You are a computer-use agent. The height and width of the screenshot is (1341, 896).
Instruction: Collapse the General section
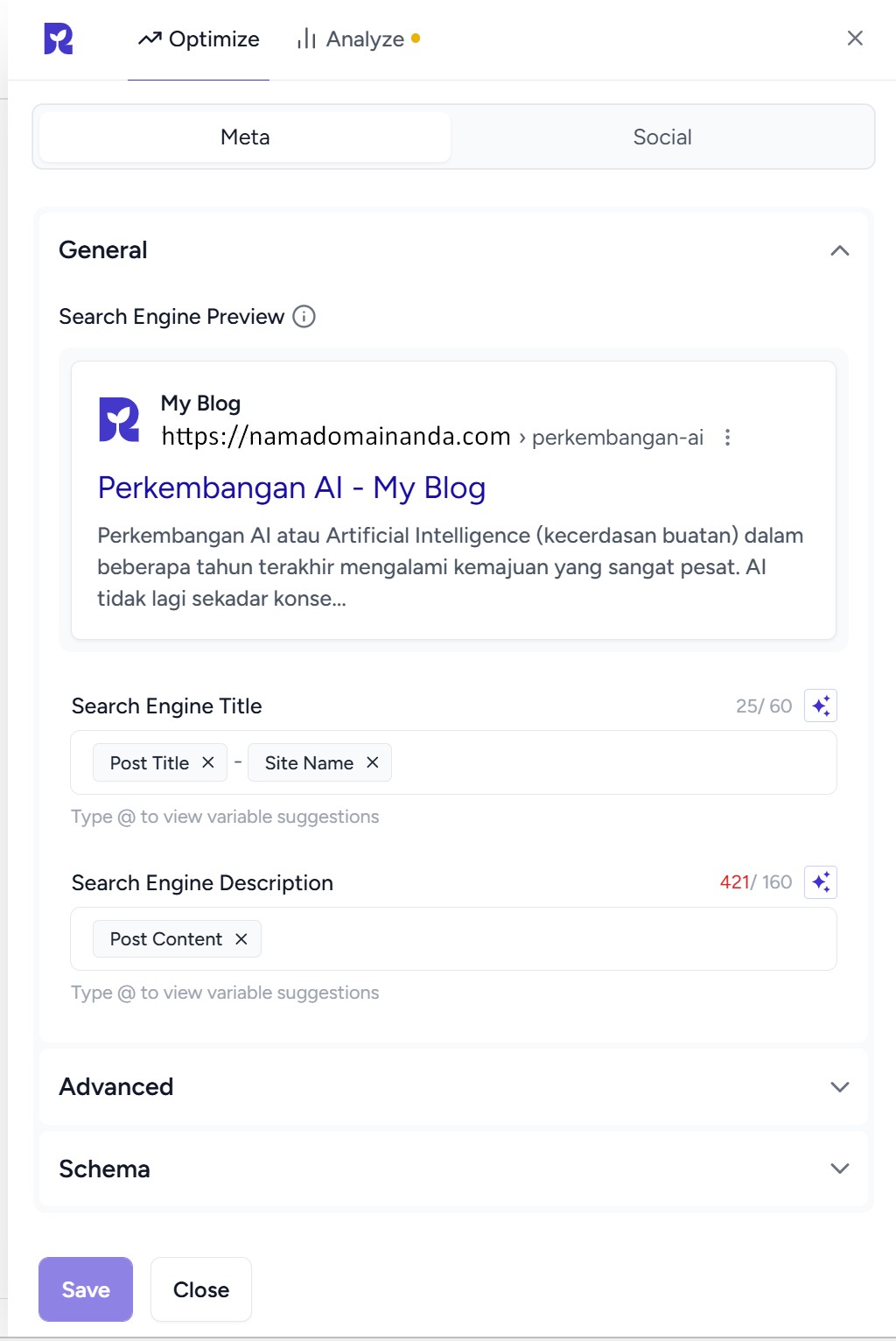[839, 250]
